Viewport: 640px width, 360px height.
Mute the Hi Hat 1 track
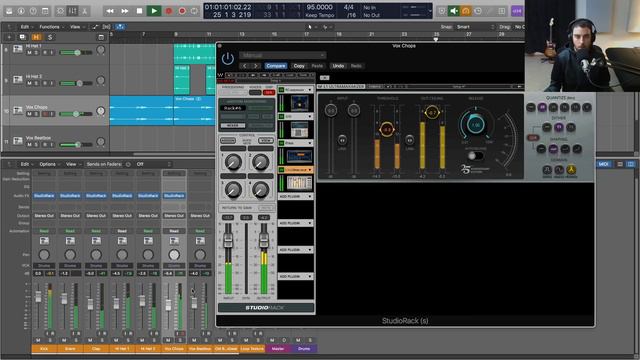point(29,53)
